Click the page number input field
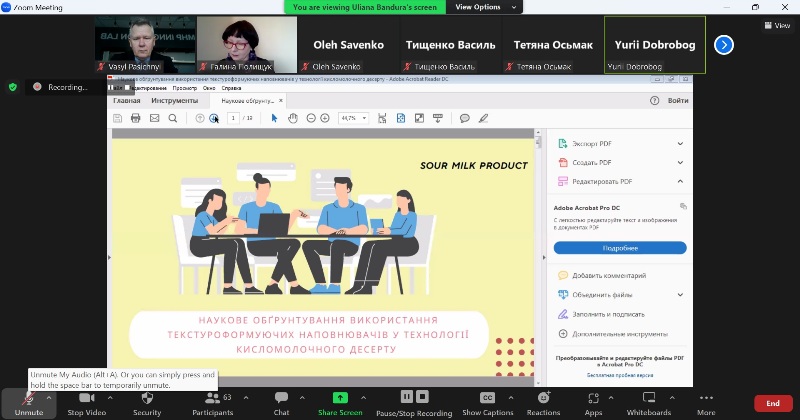The height and width of the screenshot is (420, 800). [233, 118]
